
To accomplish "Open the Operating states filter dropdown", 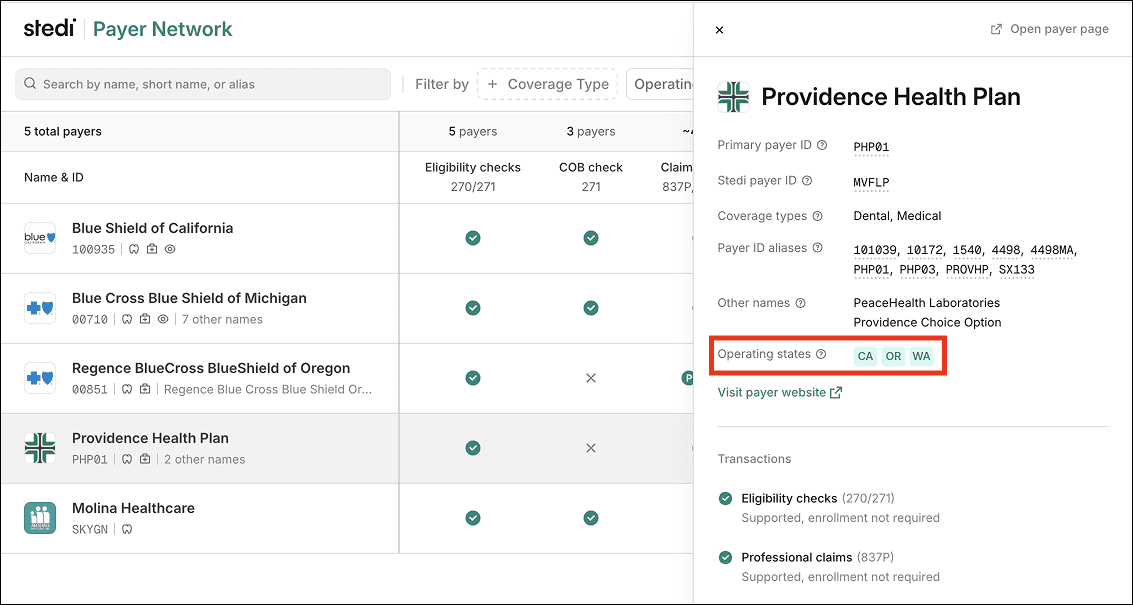I will (x=660, y=84).
